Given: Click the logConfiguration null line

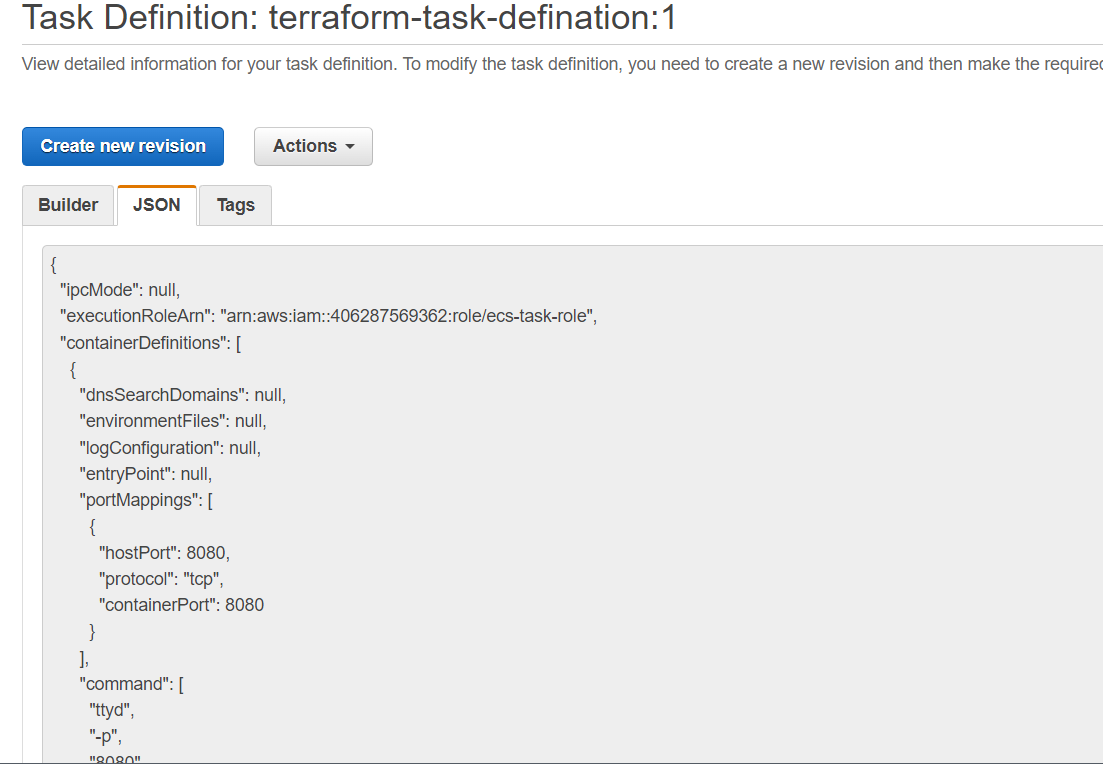Looking at the screenshot, I should tap(170, 448).
